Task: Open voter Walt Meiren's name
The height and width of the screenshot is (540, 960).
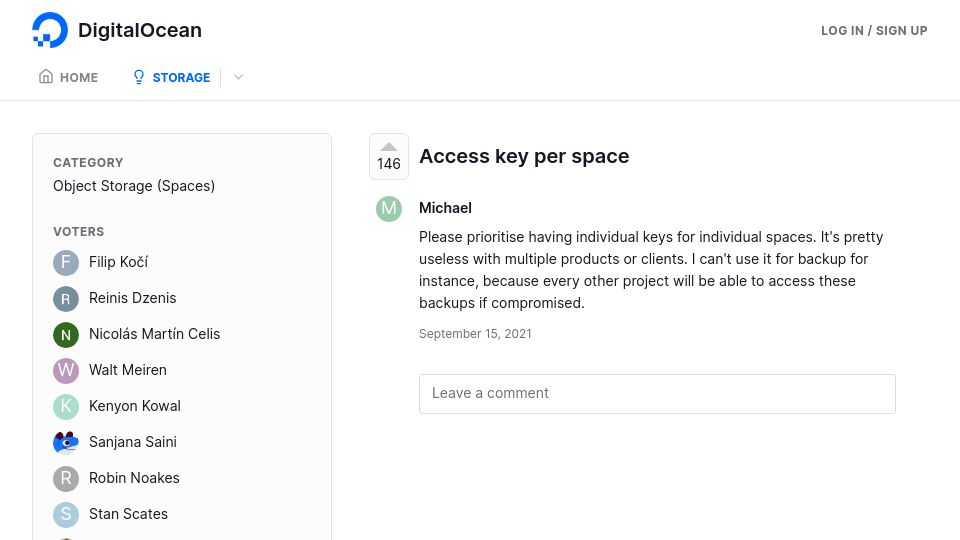Action: (x=127, y=370)
